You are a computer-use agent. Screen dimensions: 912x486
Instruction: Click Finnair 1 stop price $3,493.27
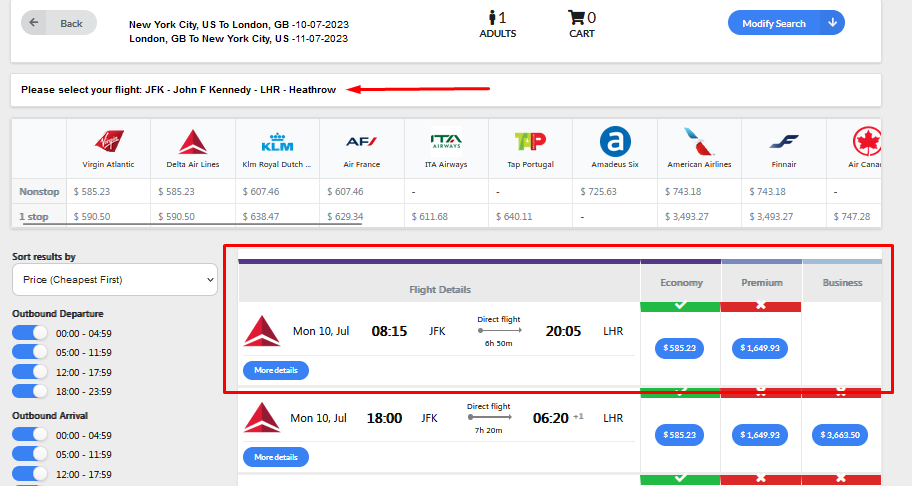coord(771,216)
